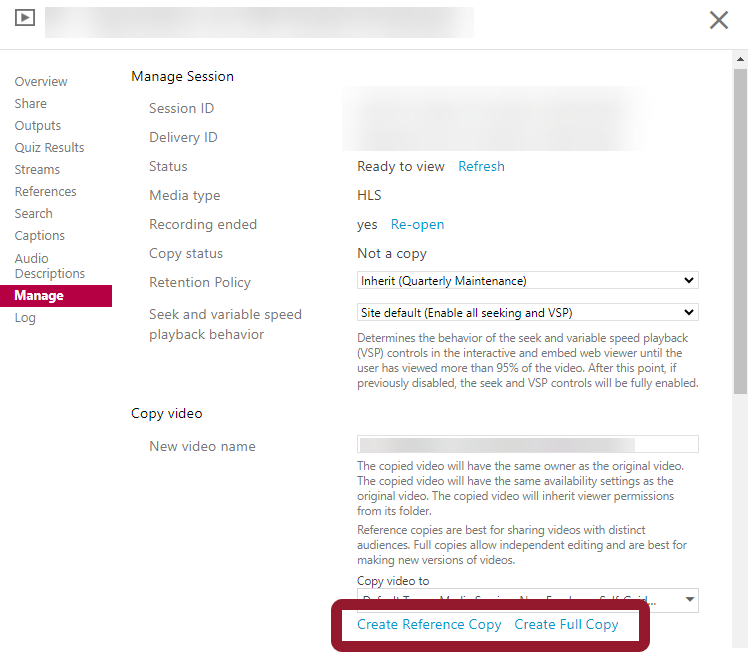Click Create Reference Copy
The height and width of the screenshot is (652, 748).
click(429, 625)
